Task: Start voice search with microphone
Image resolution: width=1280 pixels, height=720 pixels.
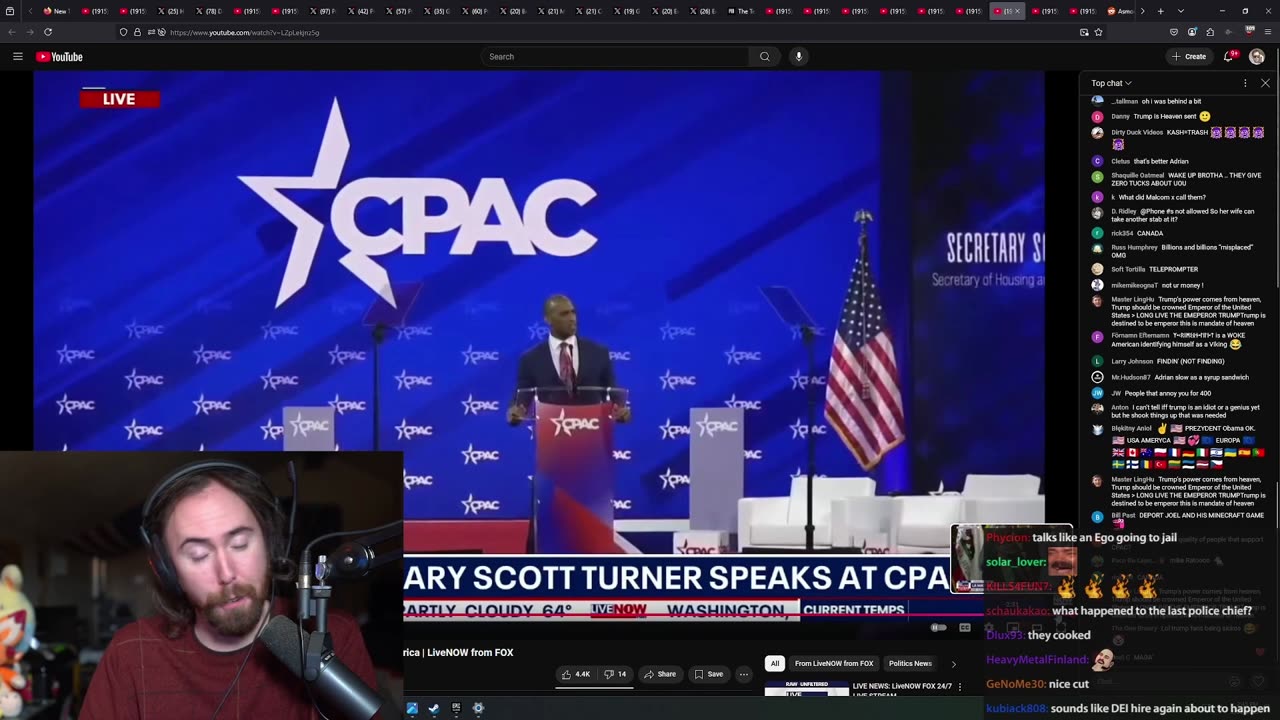Action: [798, 56]
